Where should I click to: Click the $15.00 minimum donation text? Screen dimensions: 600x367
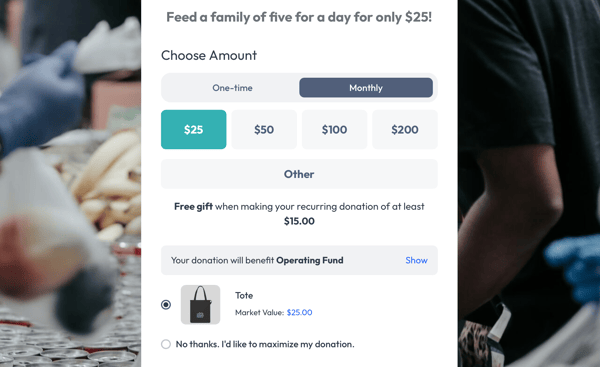click(x=299, y=221)
